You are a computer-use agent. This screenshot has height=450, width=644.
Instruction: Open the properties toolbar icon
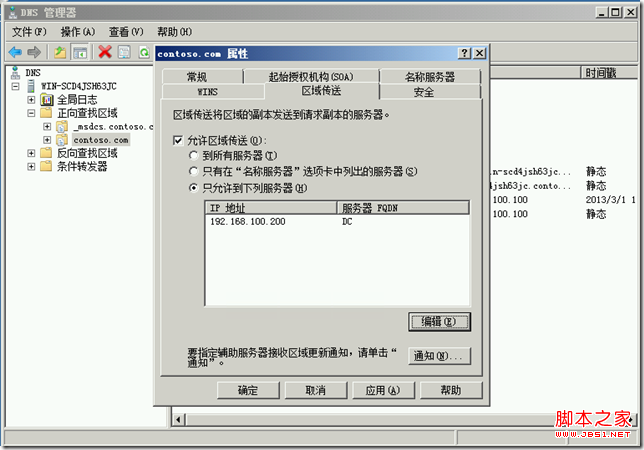pos(124,52)
